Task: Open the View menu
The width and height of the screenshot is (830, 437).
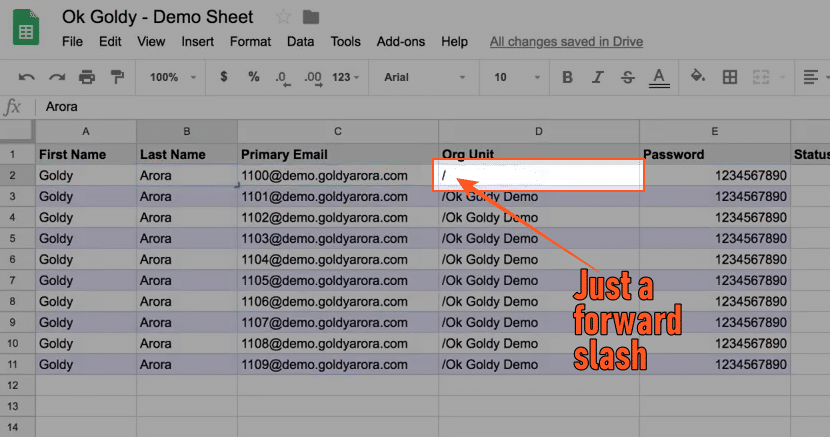Action: (x=151, y=42)
